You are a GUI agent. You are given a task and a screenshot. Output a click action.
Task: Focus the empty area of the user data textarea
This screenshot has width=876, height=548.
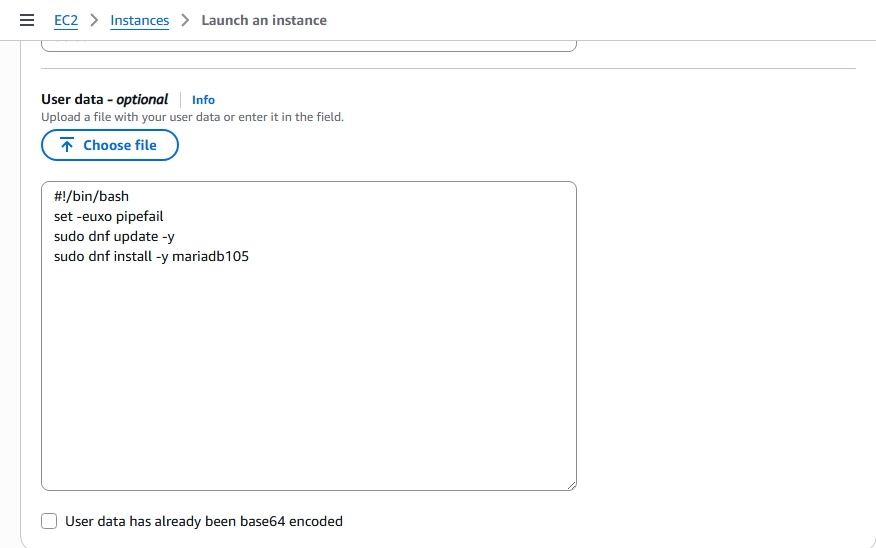(308, 380)
